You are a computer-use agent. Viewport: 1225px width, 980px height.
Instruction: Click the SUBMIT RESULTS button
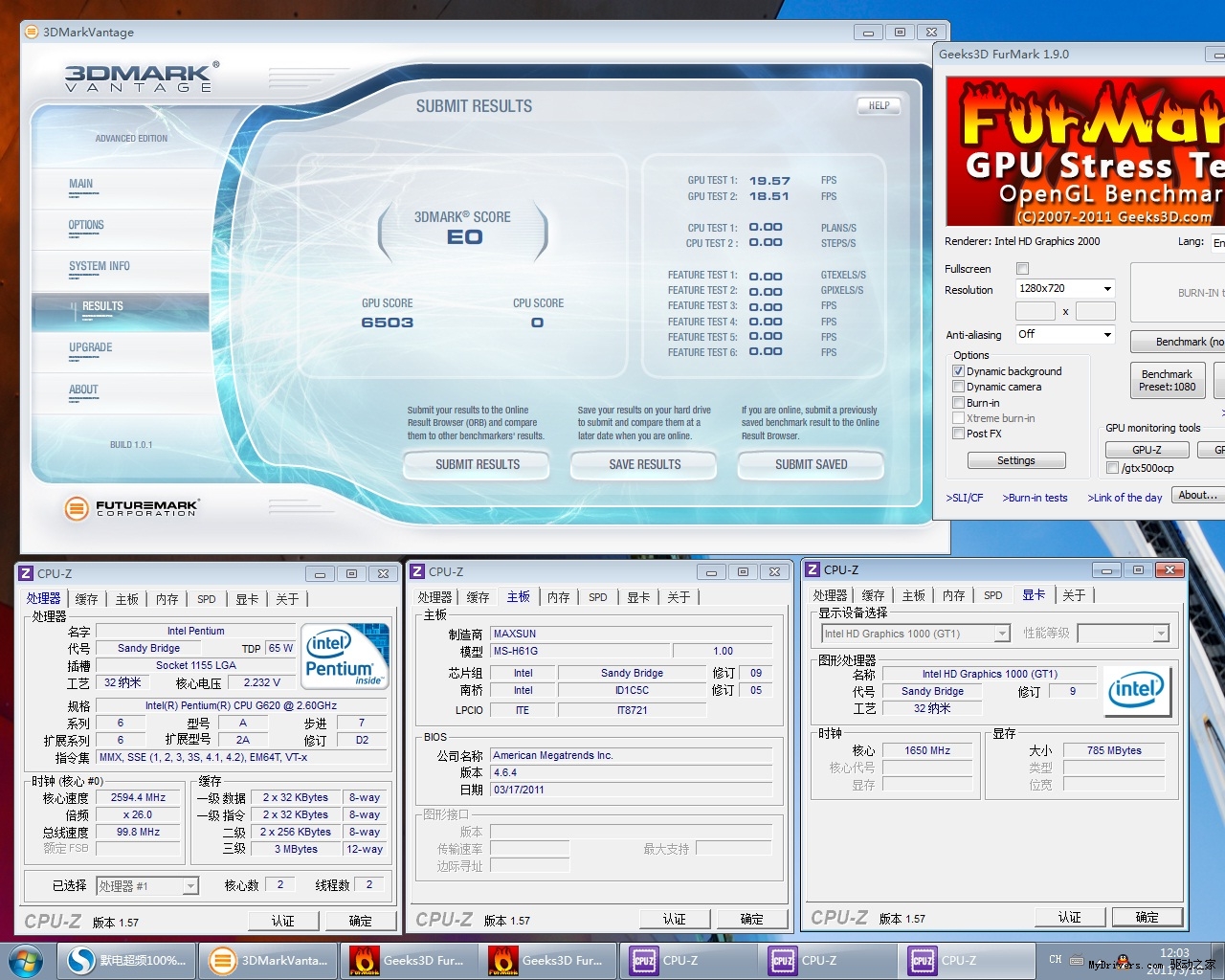pos(477,465)
